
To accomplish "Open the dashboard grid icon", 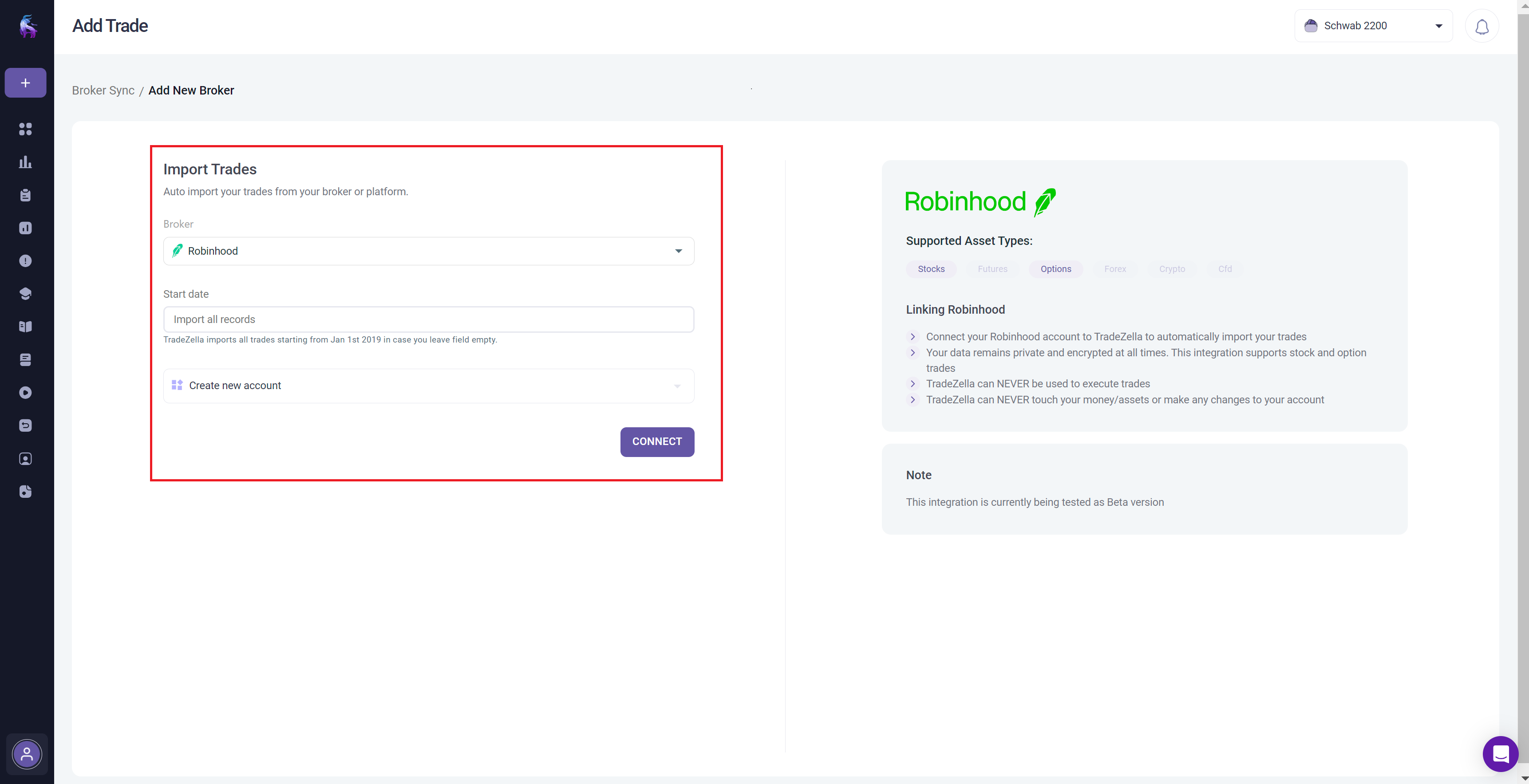I will click(x=26, y=129).
